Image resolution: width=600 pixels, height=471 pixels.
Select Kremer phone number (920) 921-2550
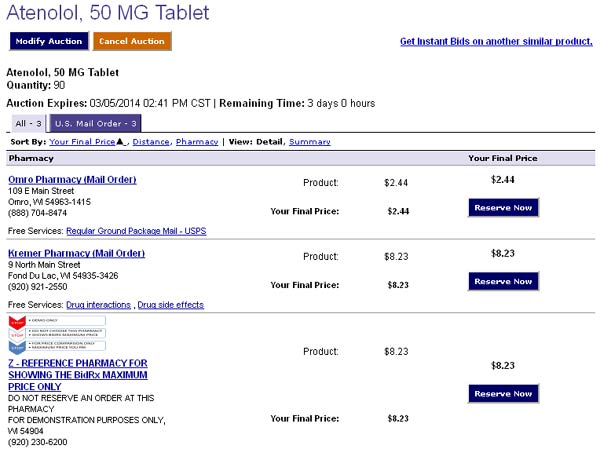pyautogui.click(x=38, y=287)
